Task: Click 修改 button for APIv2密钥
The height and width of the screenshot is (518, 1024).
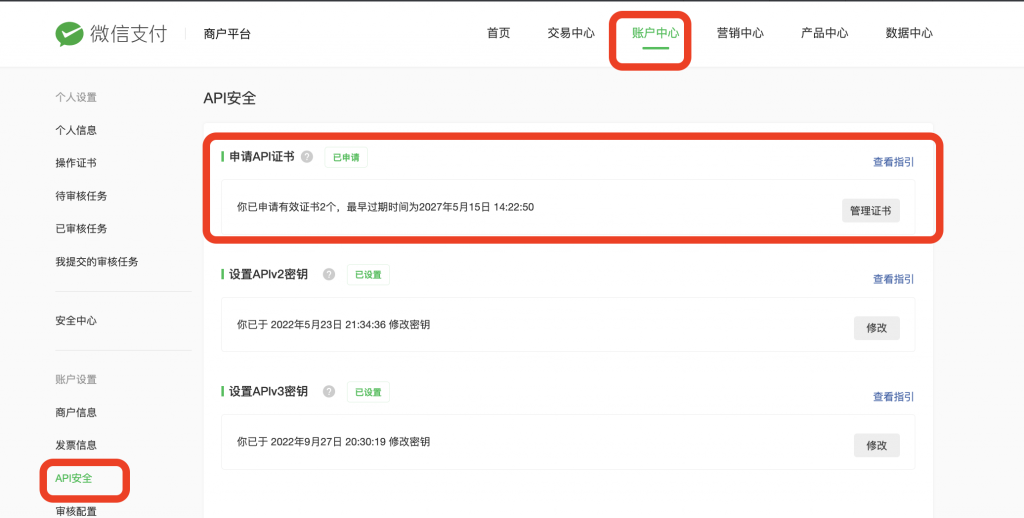Action: (x=876, y=328)
